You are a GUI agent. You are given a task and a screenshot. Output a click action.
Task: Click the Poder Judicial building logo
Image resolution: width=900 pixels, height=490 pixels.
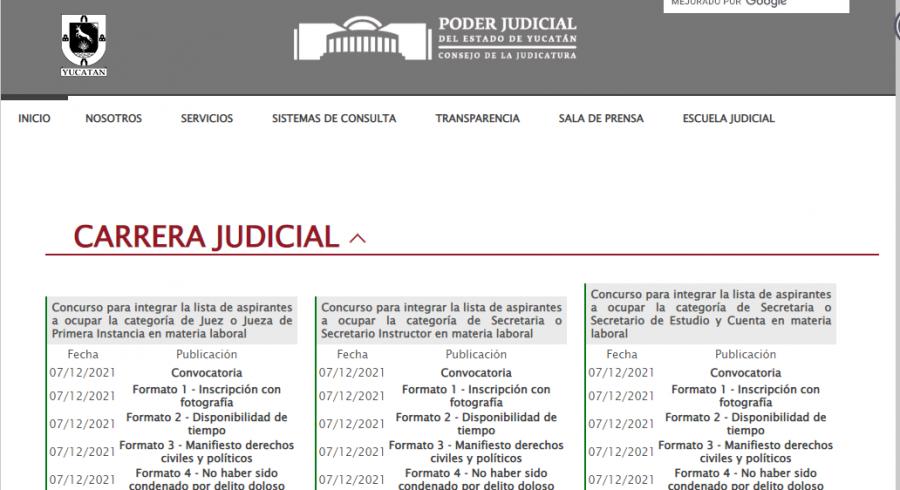click(x=362, y=38)
